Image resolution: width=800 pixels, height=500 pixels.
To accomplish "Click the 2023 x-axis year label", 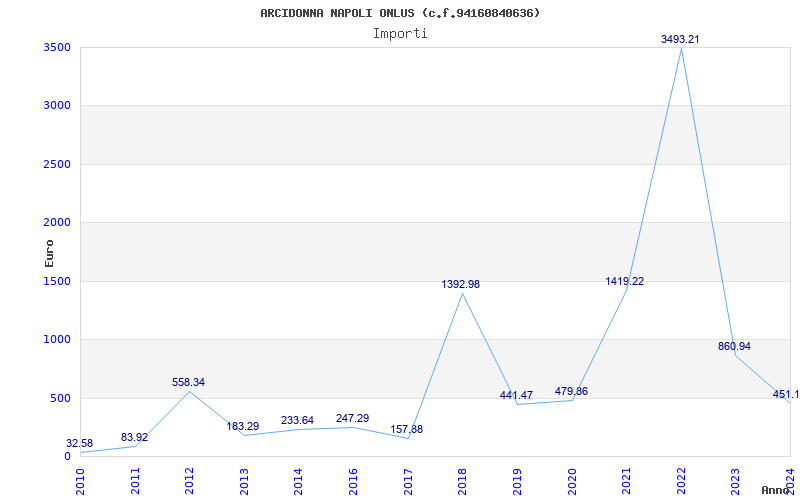I will [735, 481].
